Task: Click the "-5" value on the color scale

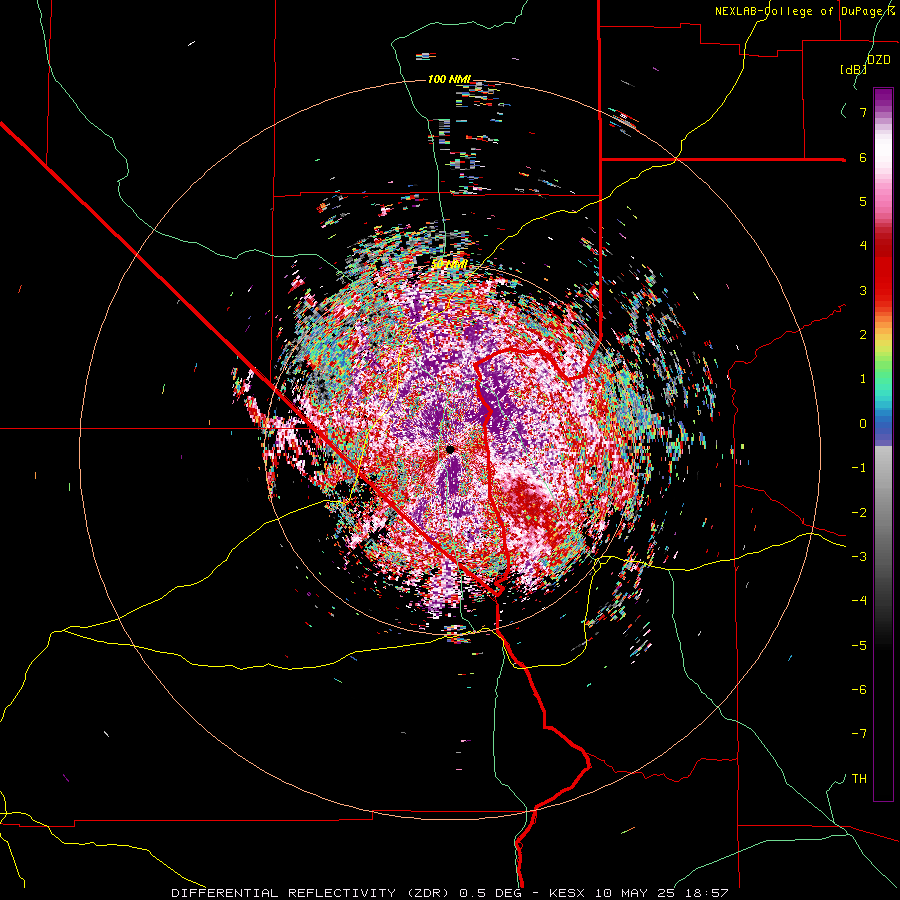Action: (859, 646)
